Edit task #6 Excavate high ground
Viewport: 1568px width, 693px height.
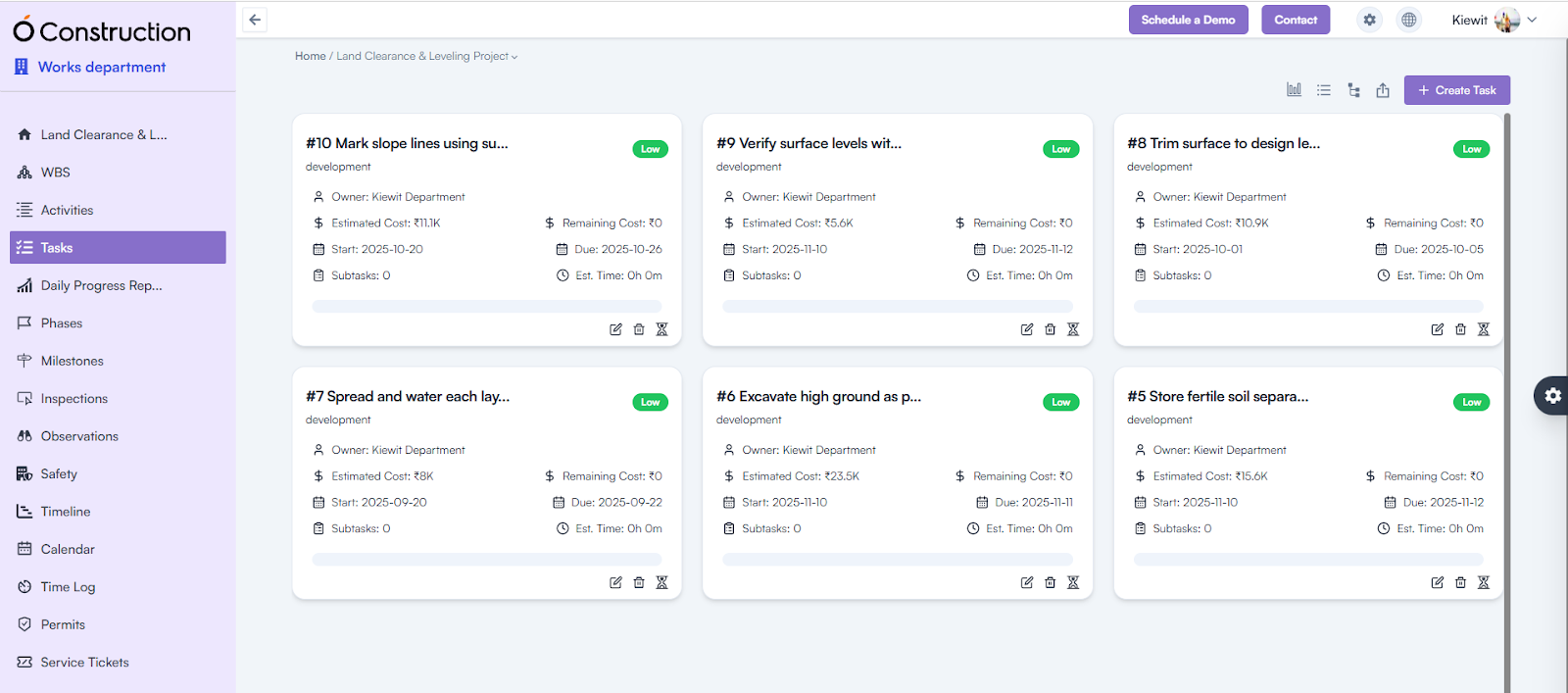(1027, 582)
